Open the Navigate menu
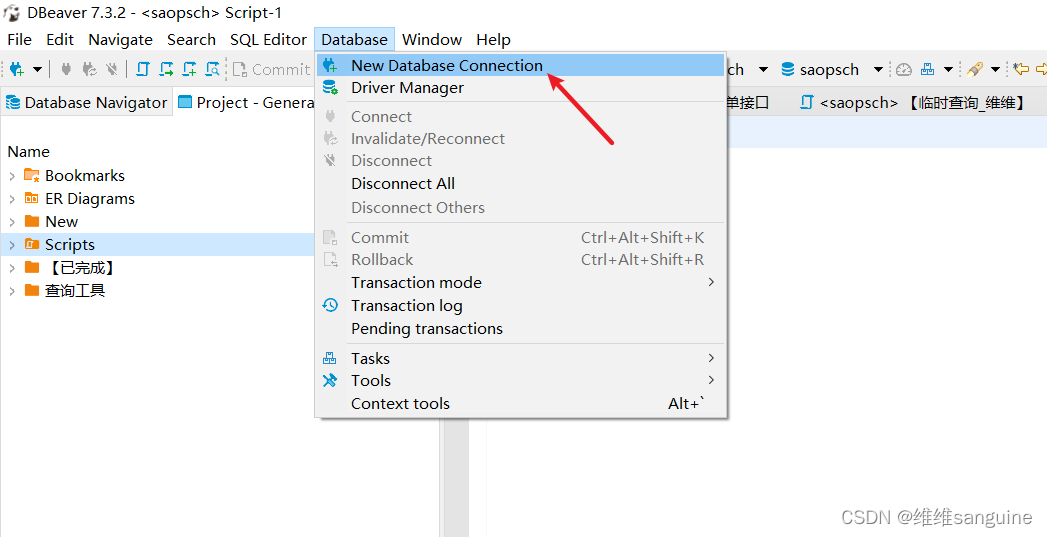Viewport: 1047px width, 537px height. point(120,39)
